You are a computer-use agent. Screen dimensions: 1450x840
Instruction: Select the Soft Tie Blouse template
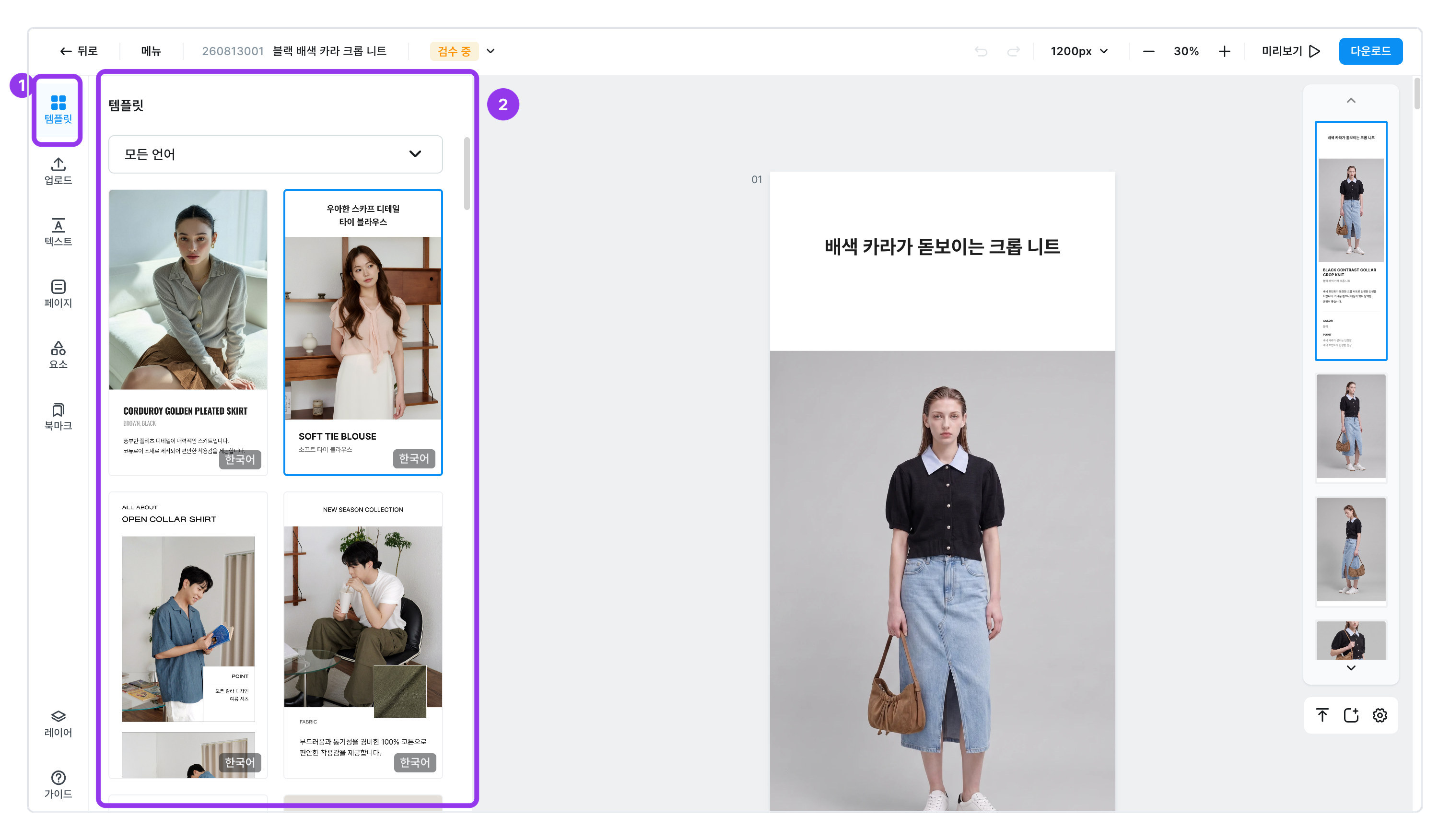tap(363, 333)
